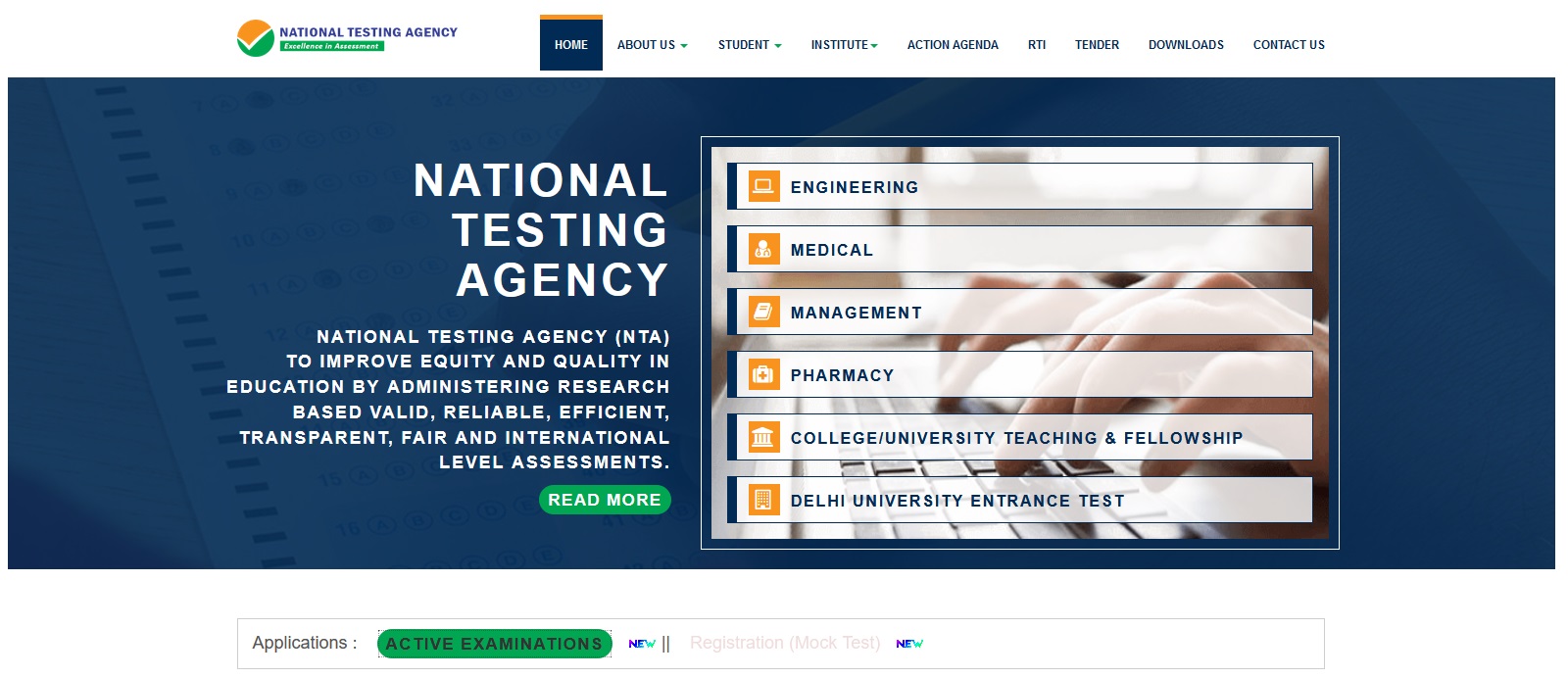Open the CONTACT US page
The height and width of the screenshot is (678, 1568).
coord(1289,45)
